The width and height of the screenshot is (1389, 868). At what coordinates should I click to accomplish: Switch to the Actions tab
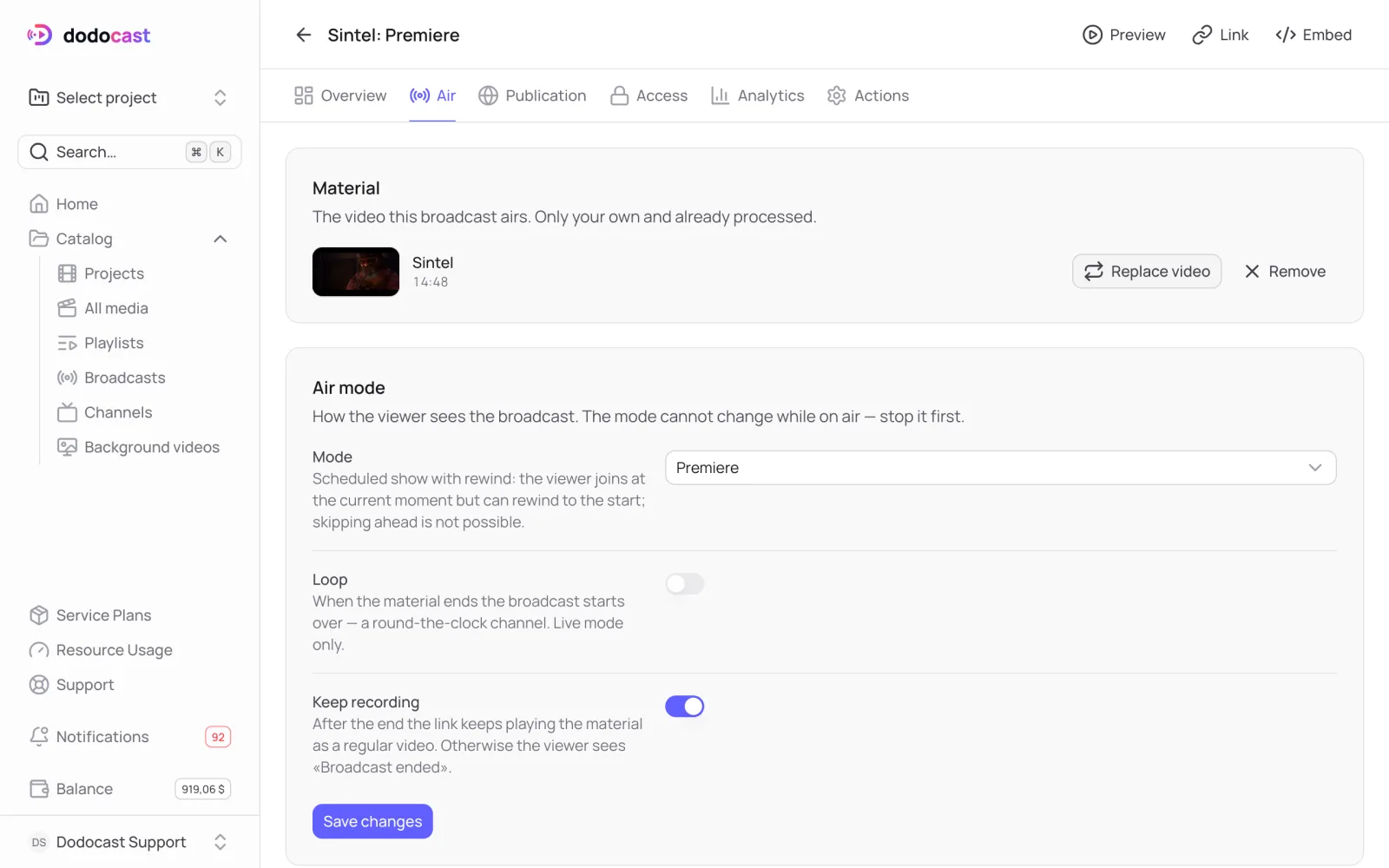pyautogui.click(x=868, y=95)
